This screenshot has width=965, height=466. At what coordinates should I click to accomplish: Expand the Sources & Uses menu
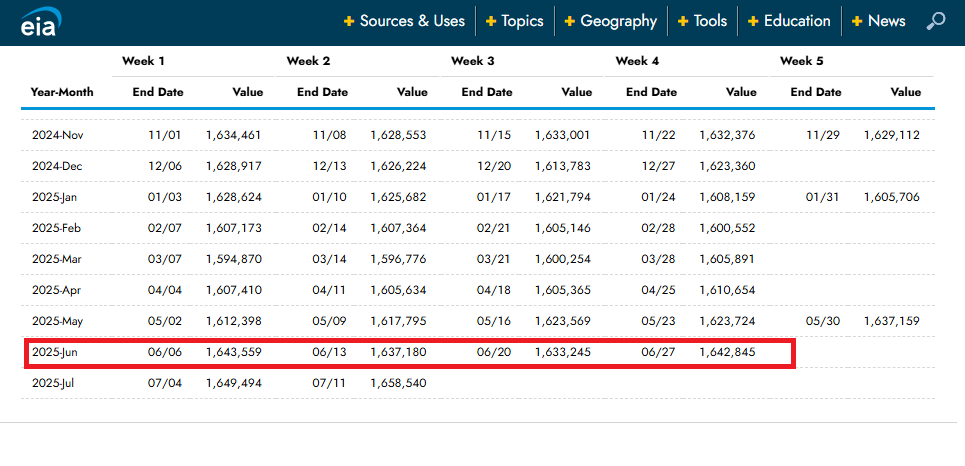click(x=412, y=21)
